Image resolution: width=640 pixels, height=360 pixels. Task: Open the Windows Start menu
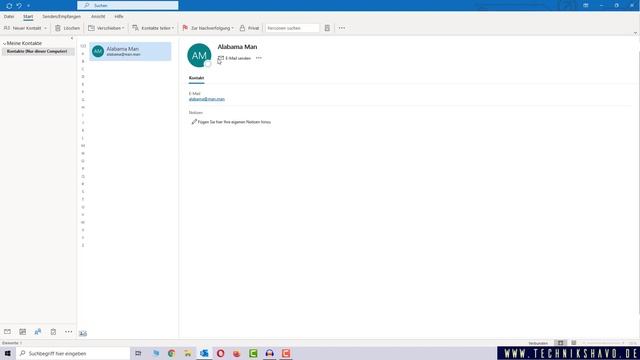[7, 353]
